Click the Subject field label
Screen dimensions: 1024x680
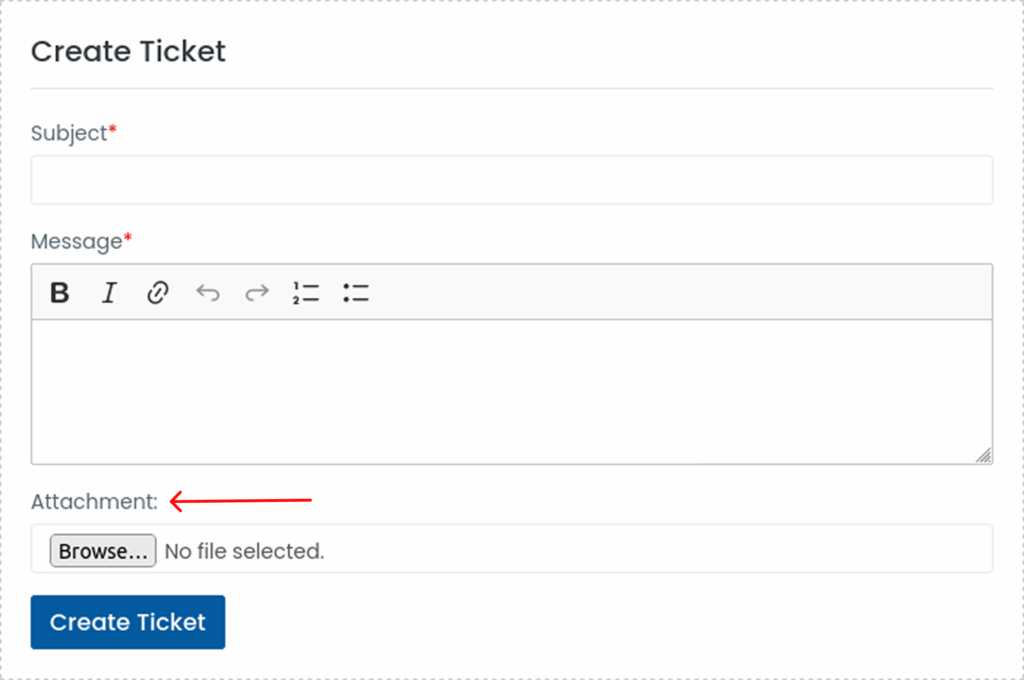[x=68, y=133]
